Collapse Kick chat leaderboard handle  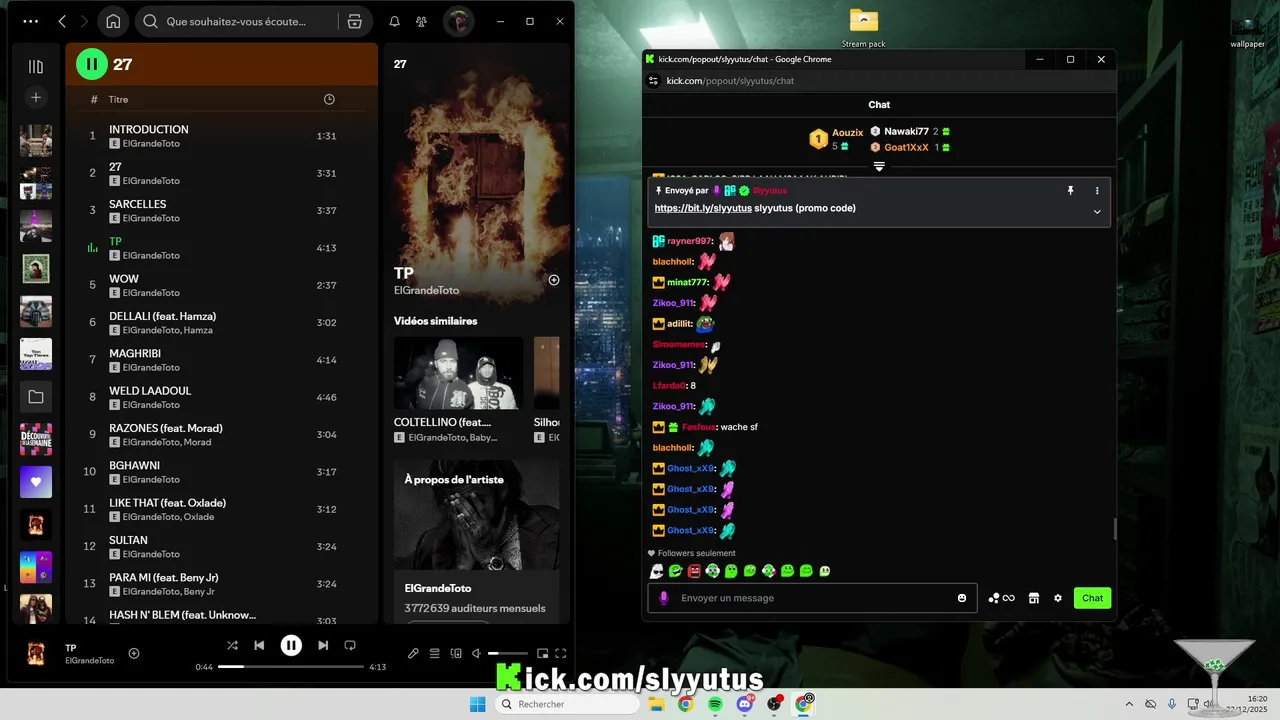(879, 166)
